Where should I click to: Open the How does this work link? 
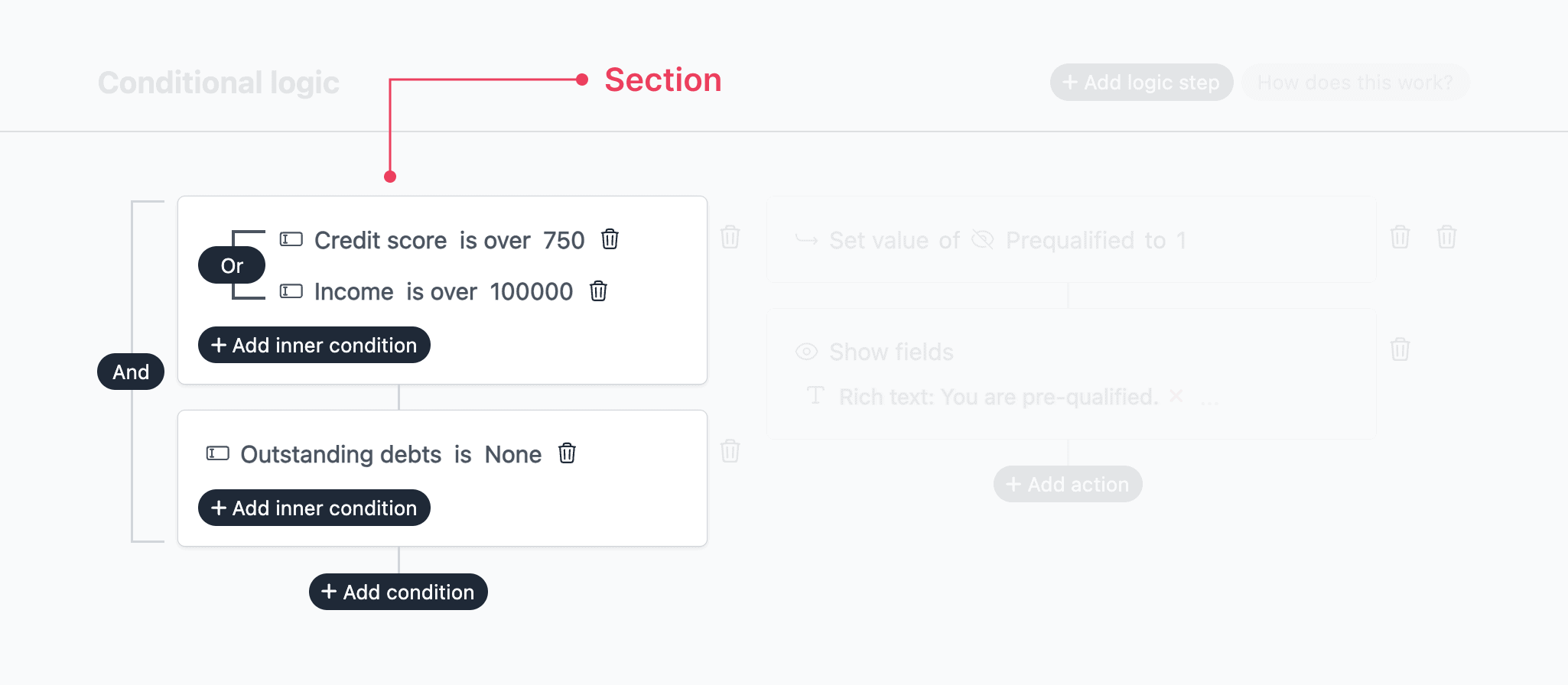coord(1355,82)
